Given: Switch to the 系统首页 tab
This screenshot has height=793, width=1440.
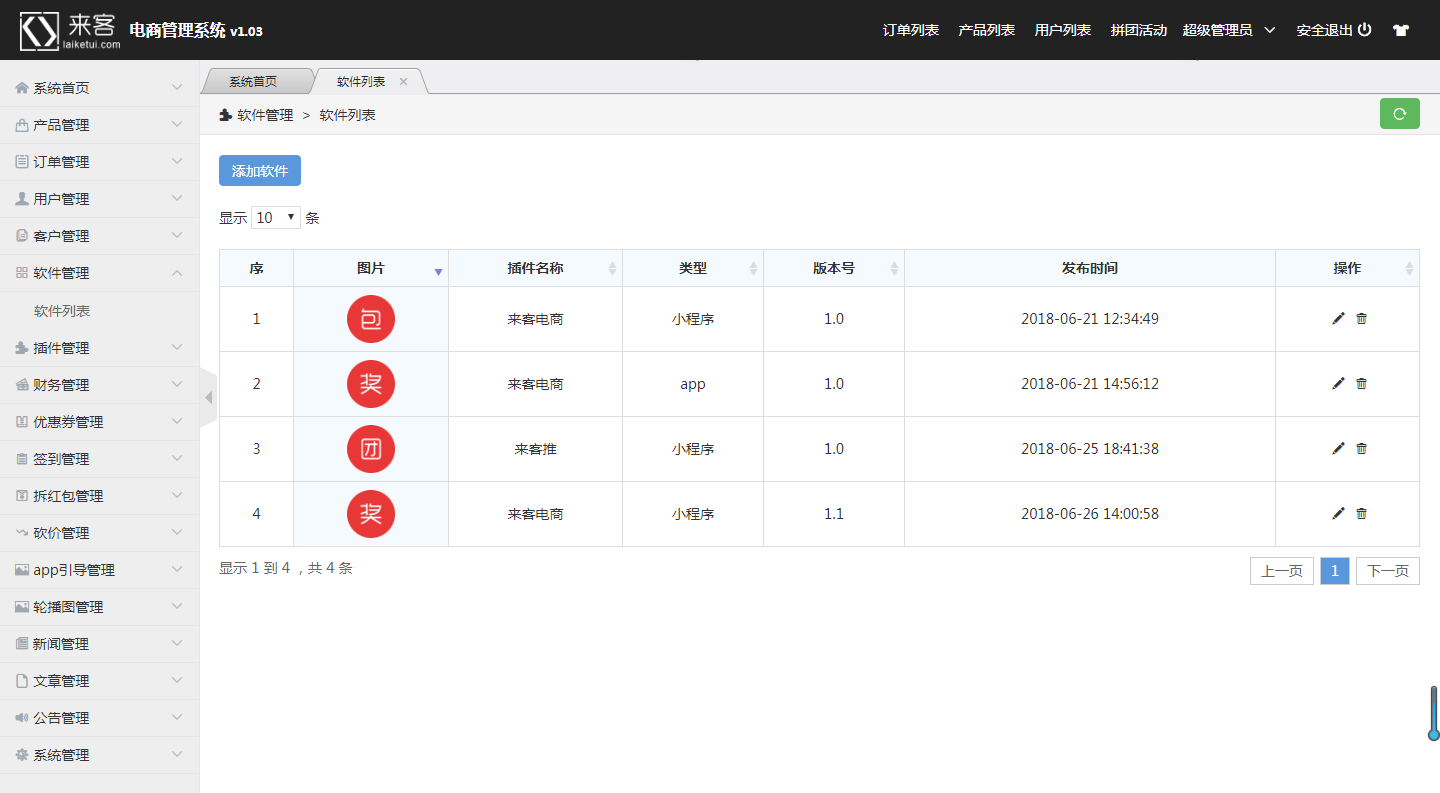Looking at the screenshot, I should (253, 82).
